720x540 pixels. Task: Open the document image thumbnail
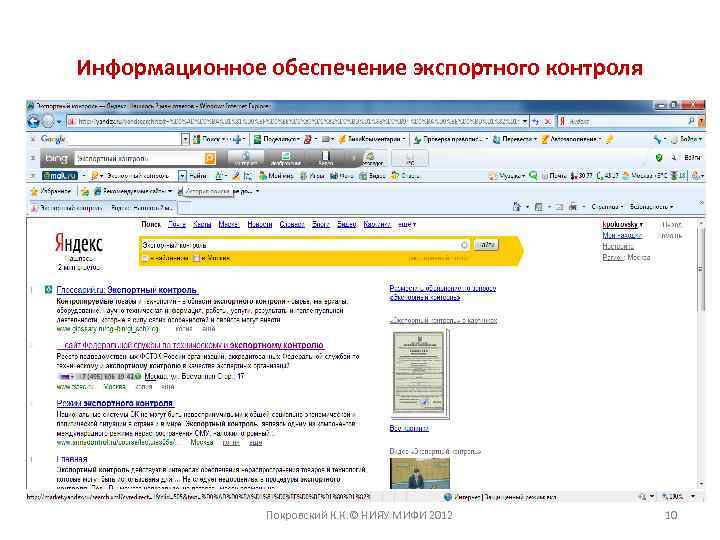click(419, 372)
